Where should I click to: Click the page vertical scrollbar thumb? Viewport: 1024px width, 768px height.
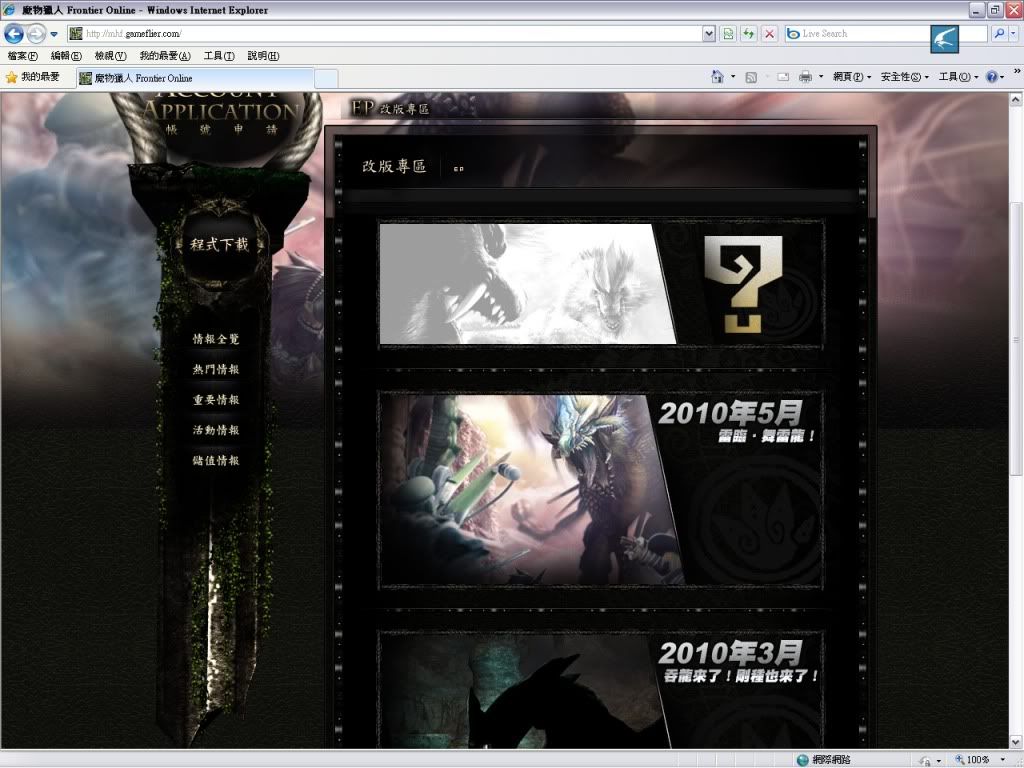(1016, 340)
